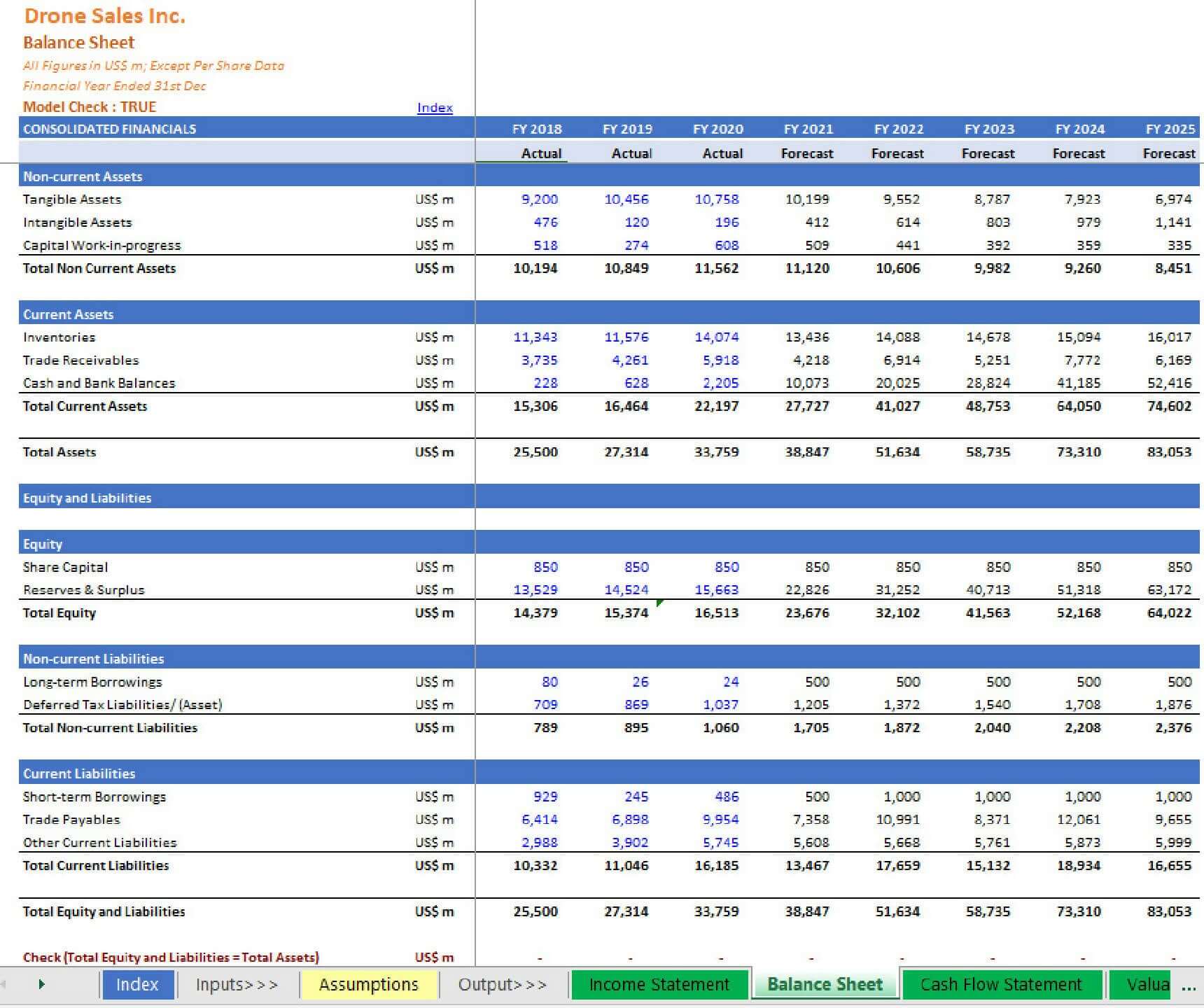
Task: Click the CONSOLIDATED FINANCIALS header cell
Action: point(109,129)
